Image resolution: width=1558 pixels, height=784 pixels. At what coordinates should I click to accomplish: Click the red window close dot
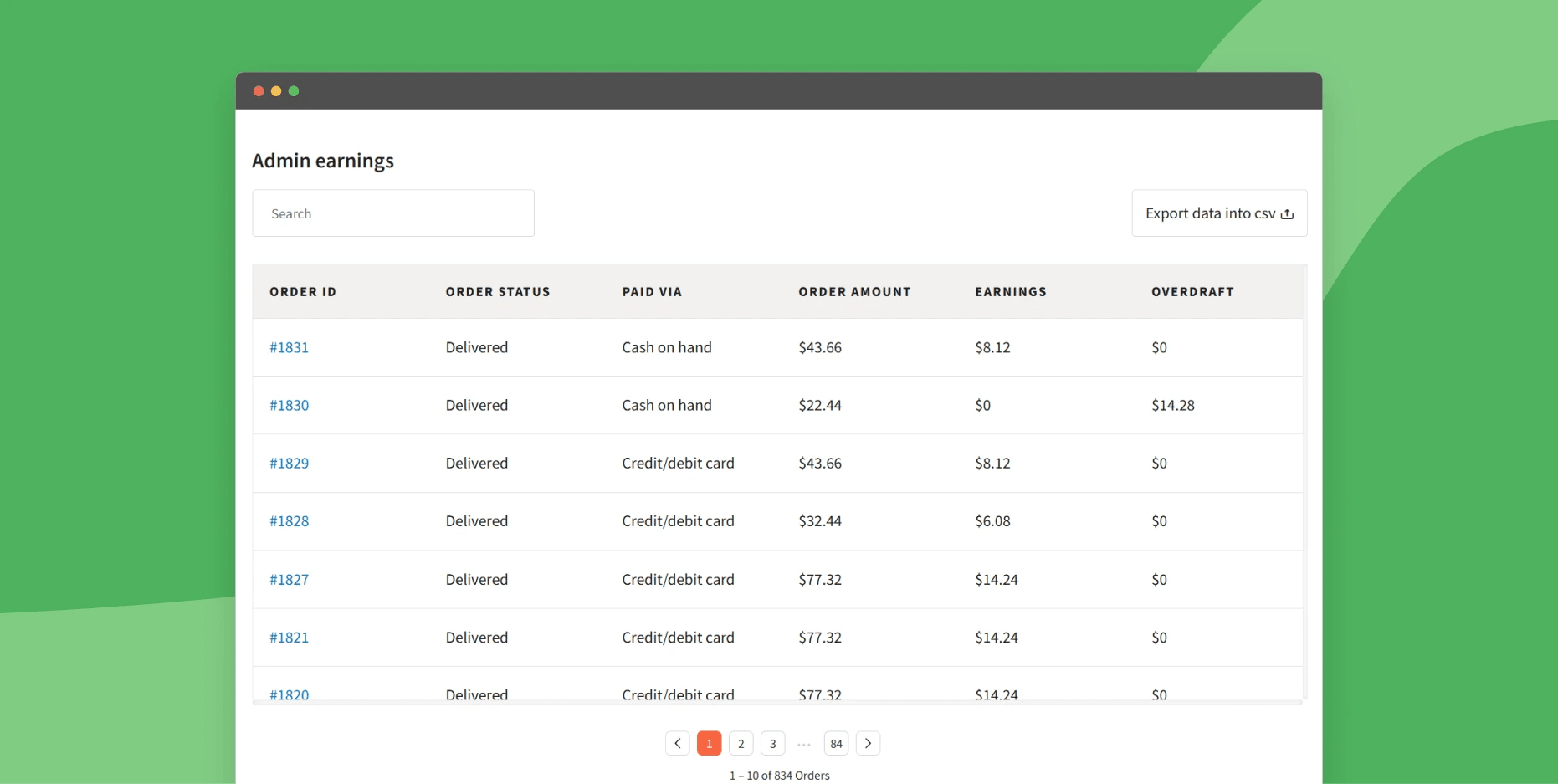pyautogui.click(x=259, y=91)
